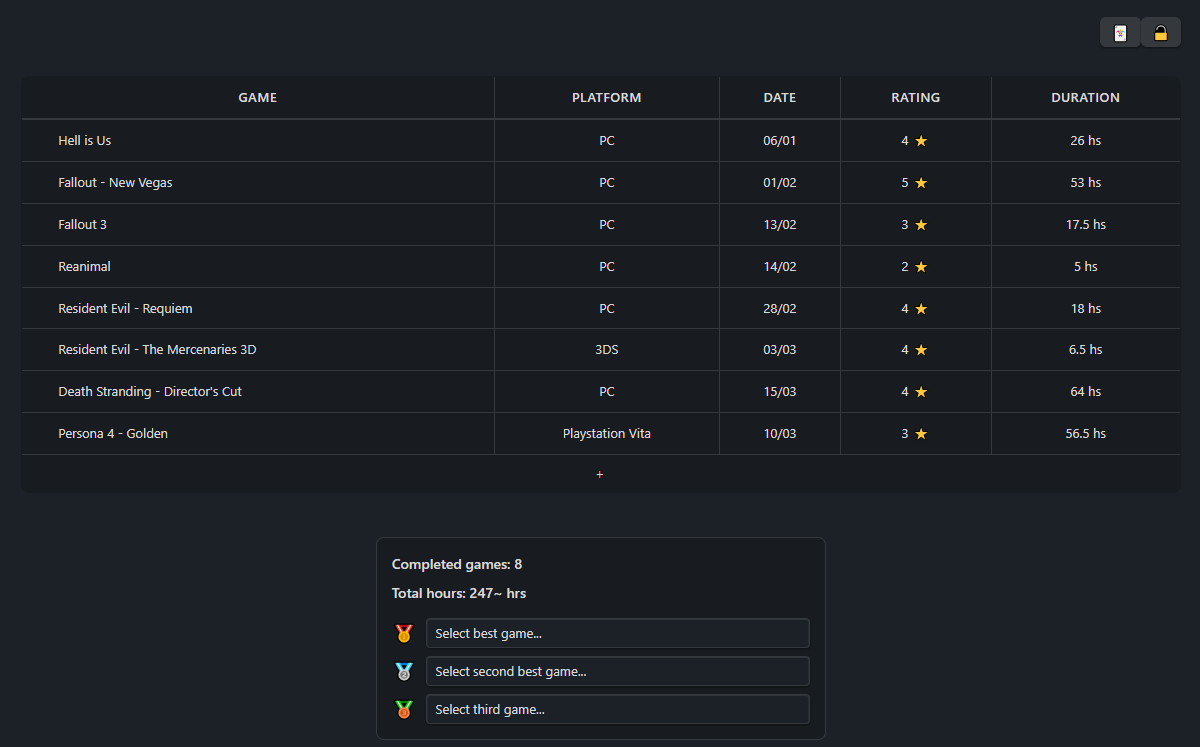The width and height of the screenshot is (1200, 747).
Task: Click the PC platform of Death Stranding
Action: click(607, 392)
